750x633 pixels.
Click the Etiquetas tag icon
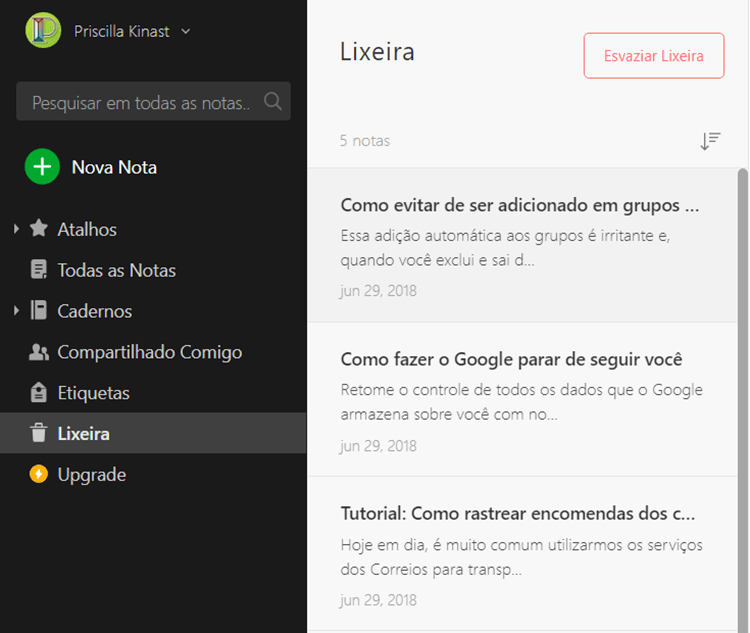tap(39, 393)
